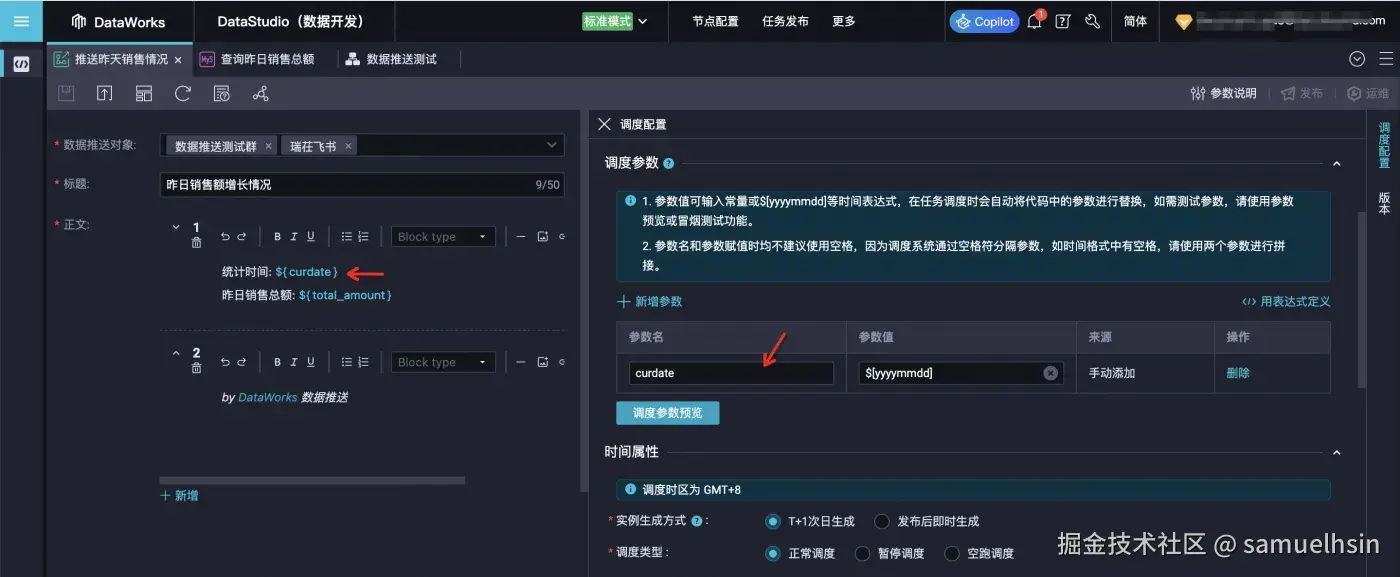Open the help question mark icon
The width and height of the screenshot is (1400, 577).
coord(1063,21)
